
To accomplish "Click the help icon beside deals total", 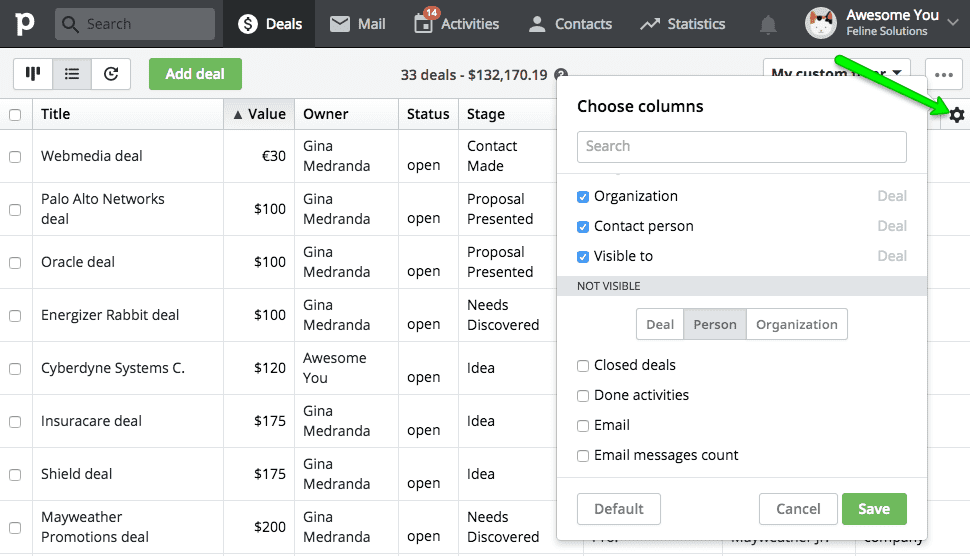I will 560,73.
